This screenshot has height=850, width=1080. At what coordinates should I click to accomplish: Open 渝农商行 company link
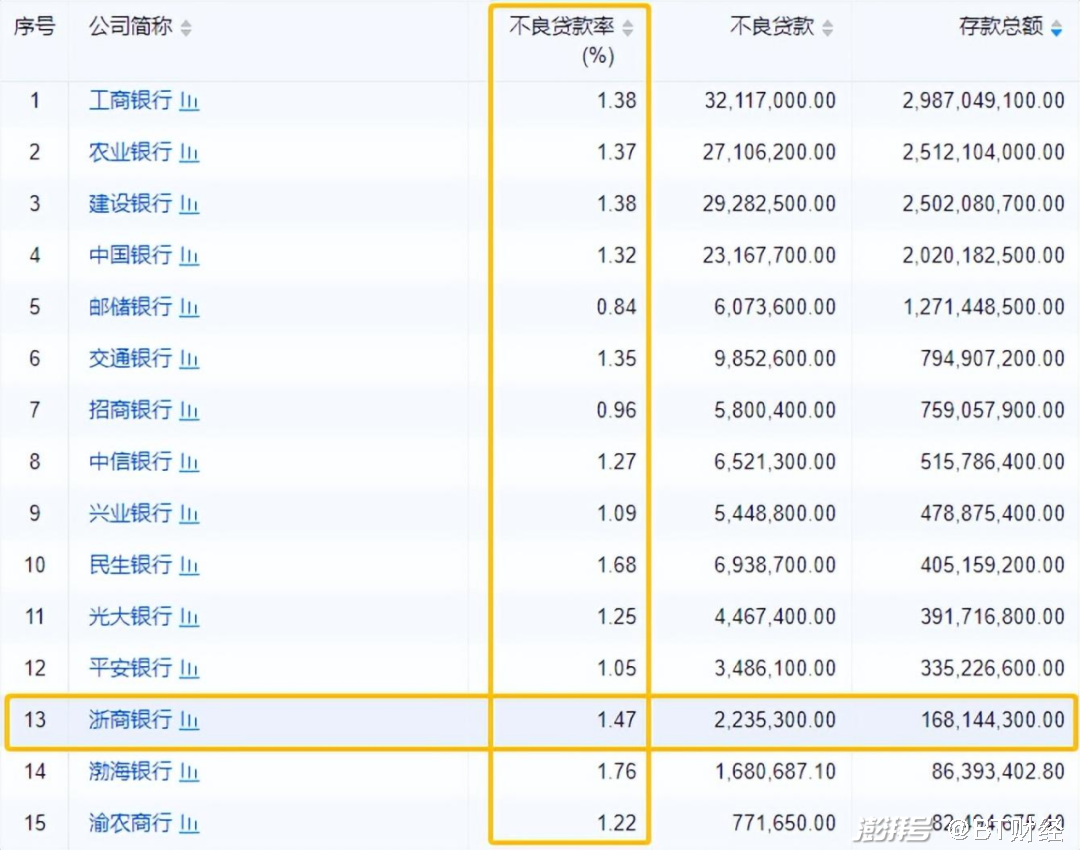point(130,823)
